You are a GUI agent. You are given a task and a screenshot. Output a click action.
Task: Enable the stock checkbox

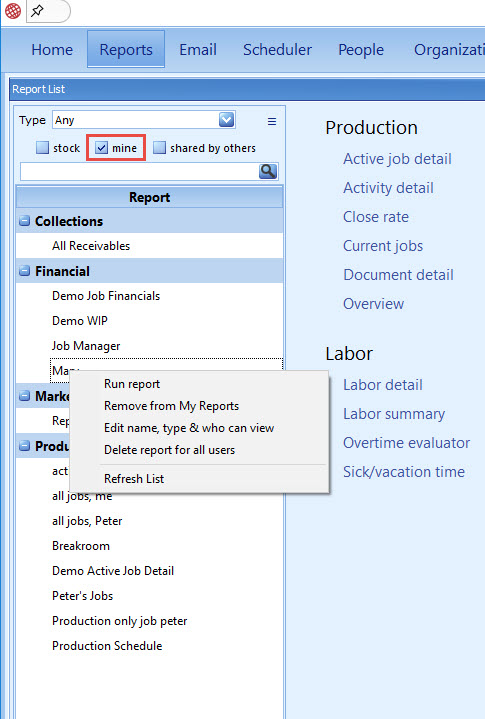43,148
